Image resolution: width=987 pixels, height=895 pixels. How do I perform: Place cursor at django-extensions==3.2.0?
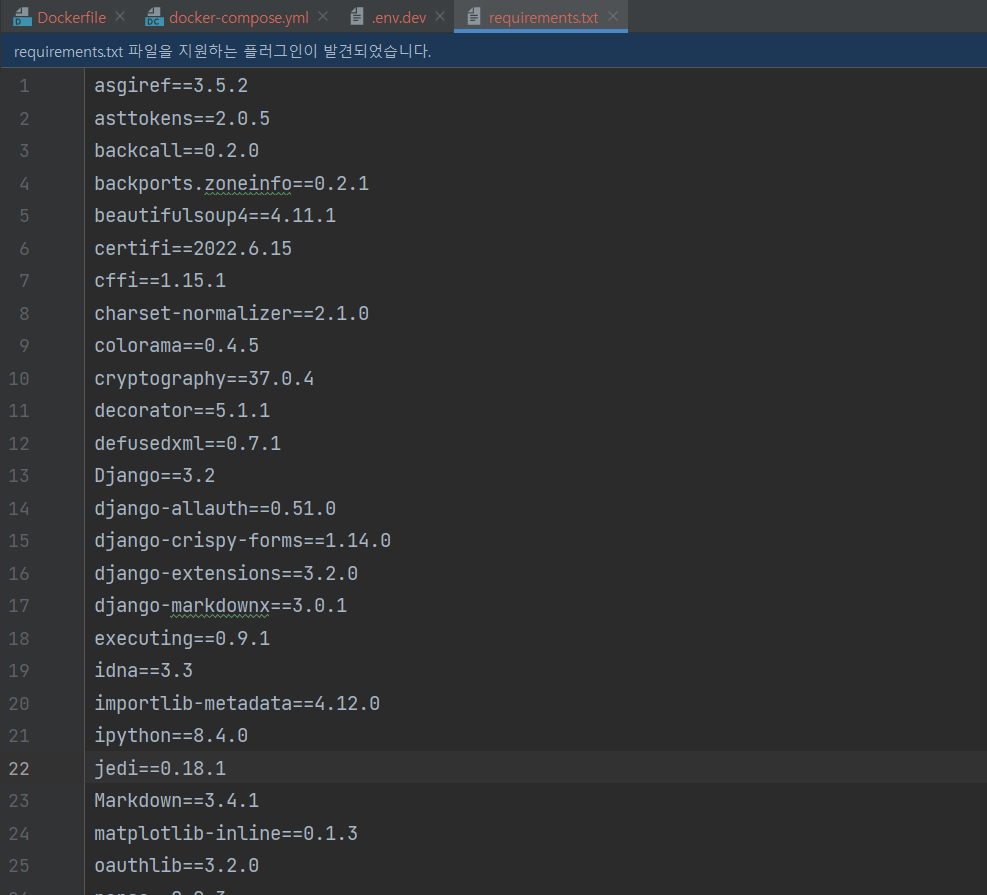(x=226, y=573)
